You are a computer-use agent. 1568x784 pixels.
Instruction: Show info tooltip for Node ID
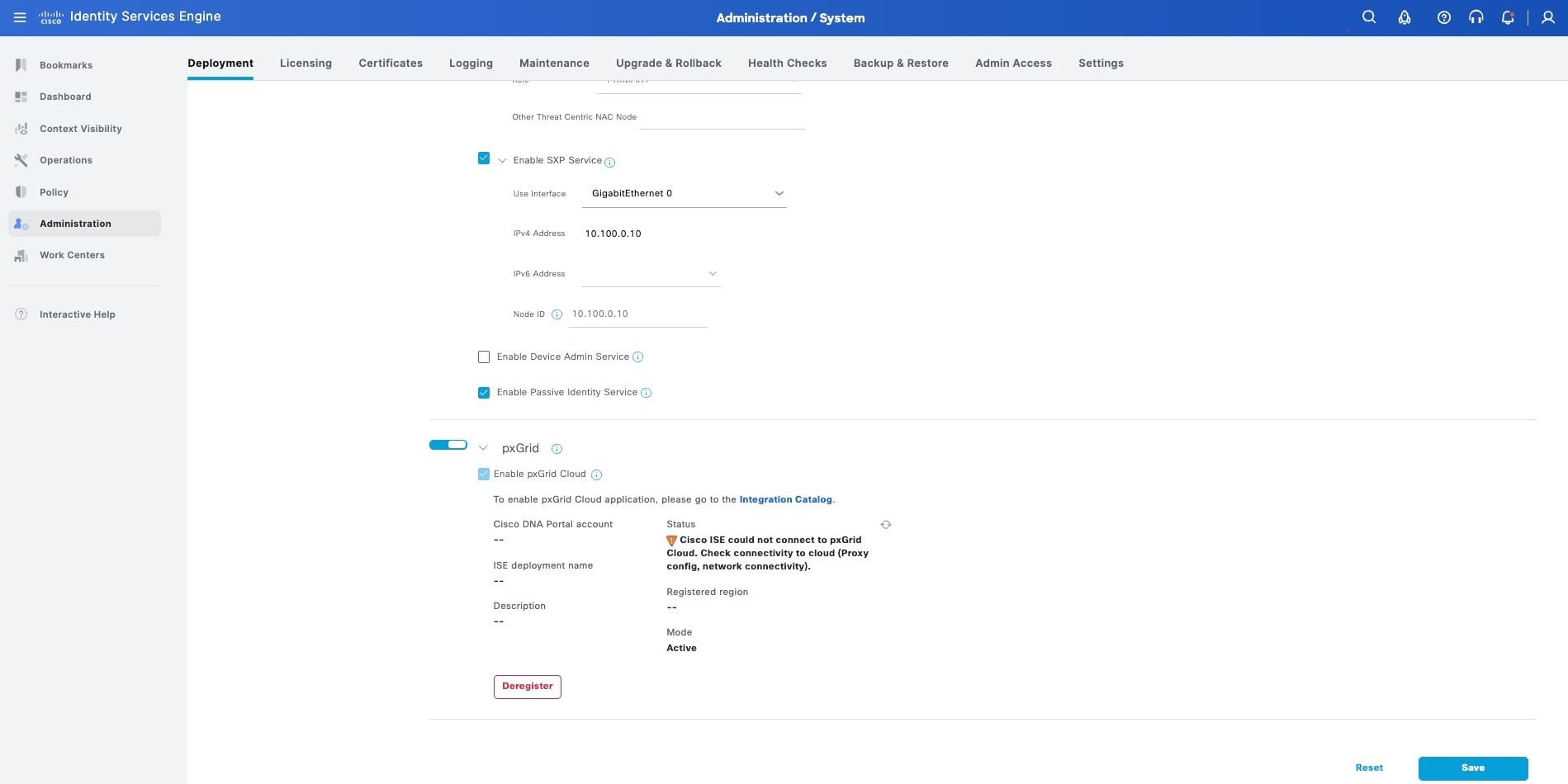557,314
